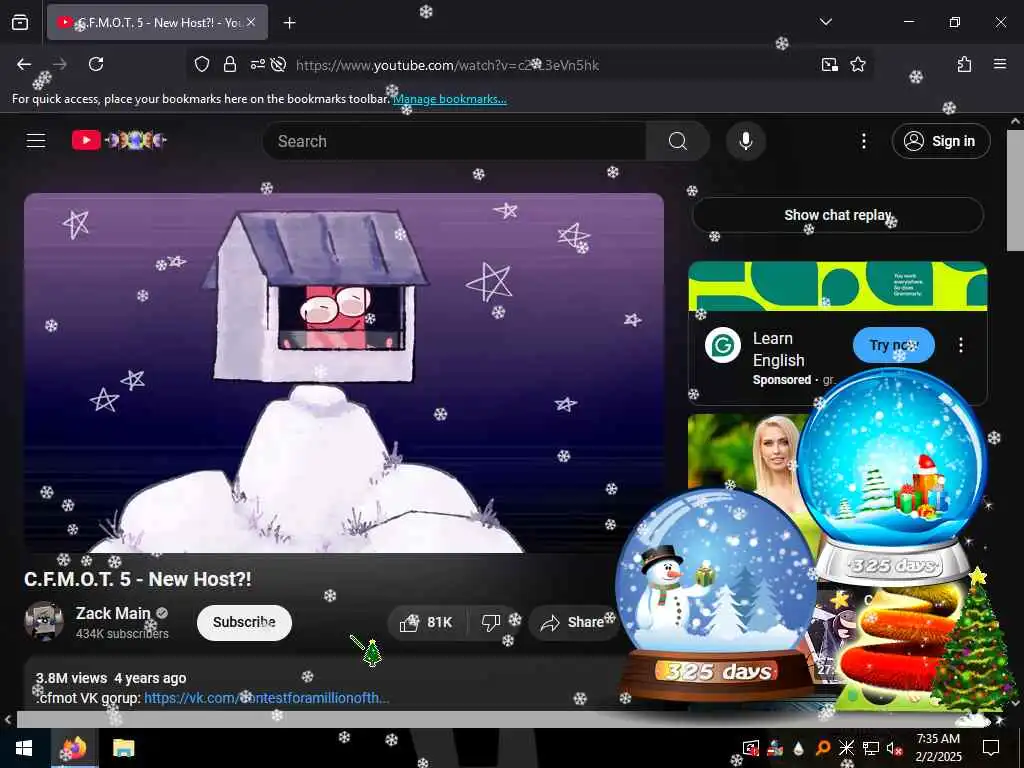Go to YouTube home via the logo
The image size is (1024, 768).
pos(119,140)
